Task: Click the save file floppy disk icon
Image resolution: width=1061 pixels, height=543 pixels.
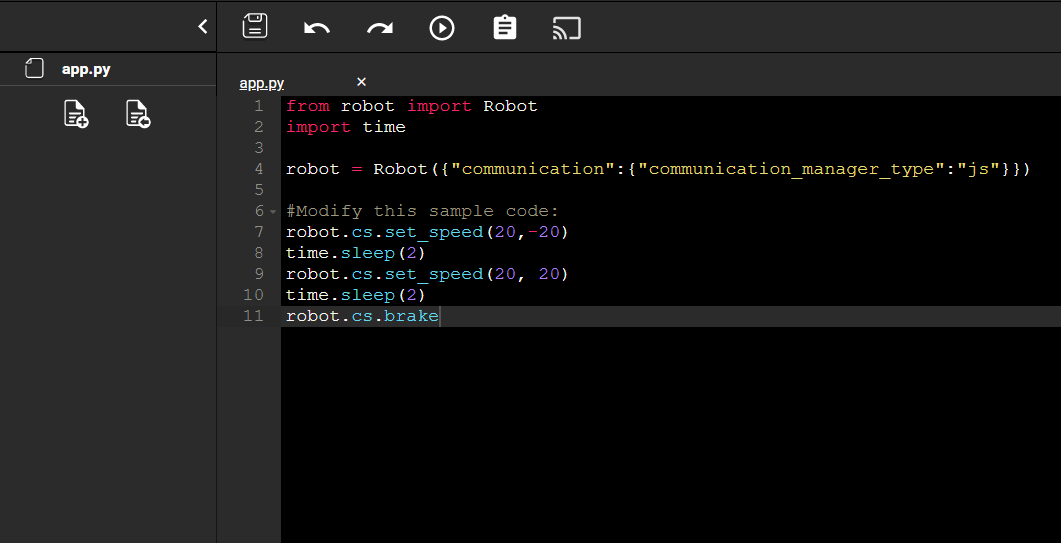Action: pos(255,27)
